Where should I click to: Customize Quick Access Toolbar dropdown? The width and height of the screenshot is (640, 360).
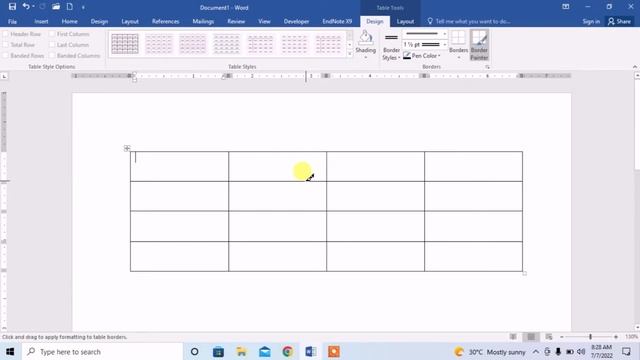pos(83,7)
